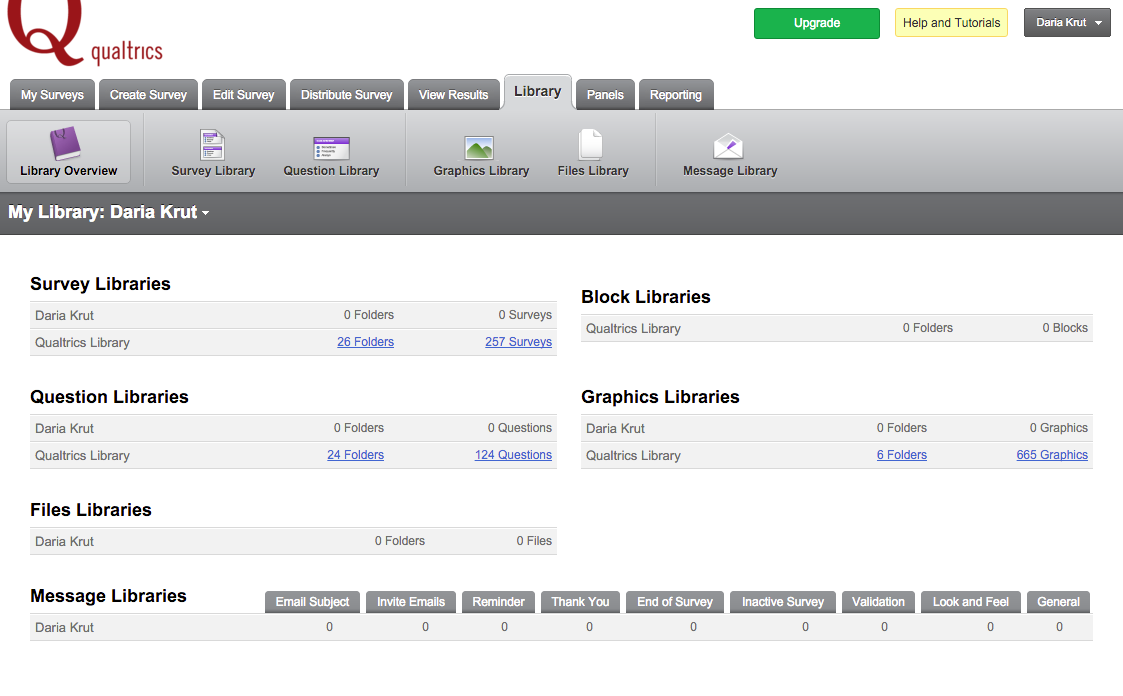The image size is (1123, 696).
Task: Open the 665 Graphics link
Action: coord(1052,455)
